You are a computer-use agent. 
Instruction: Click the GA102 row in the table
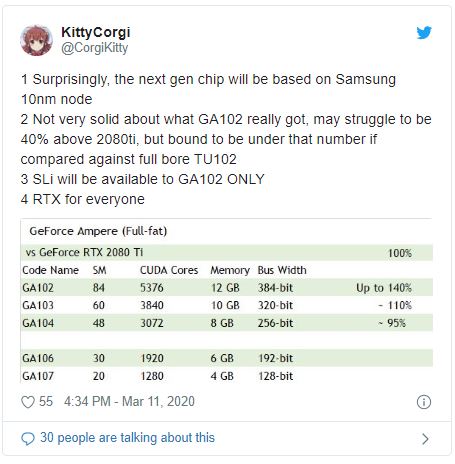click(x=227, y=288)
